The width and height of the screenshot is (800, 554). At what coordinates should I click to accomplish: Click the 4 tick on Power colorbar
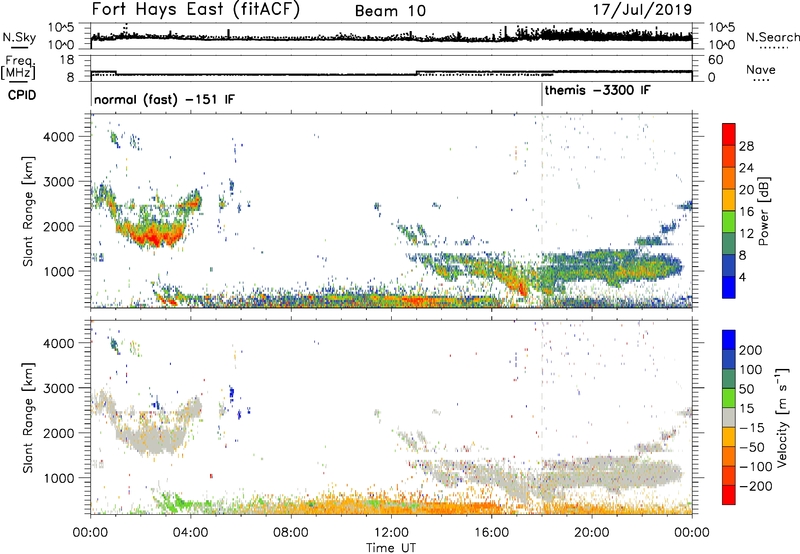click(743, 277)
